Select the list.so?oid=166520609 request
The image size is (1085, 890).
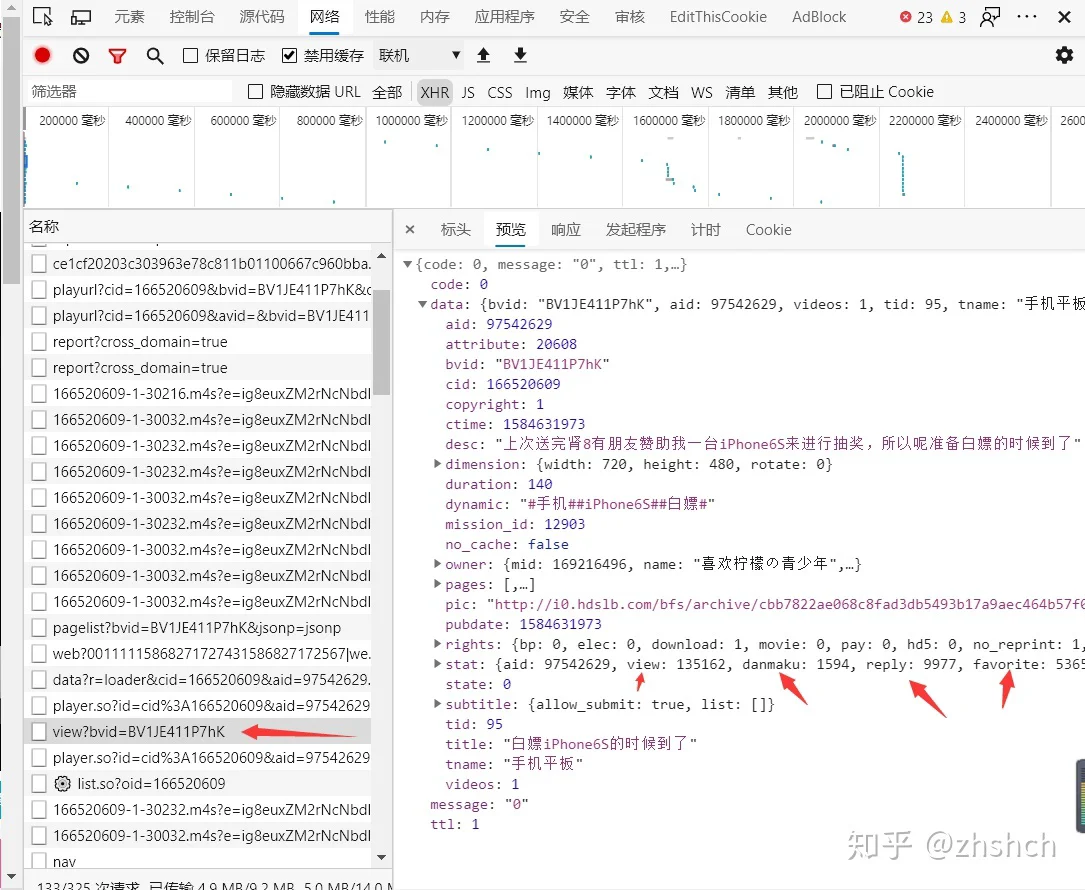[x=198, y=783]
